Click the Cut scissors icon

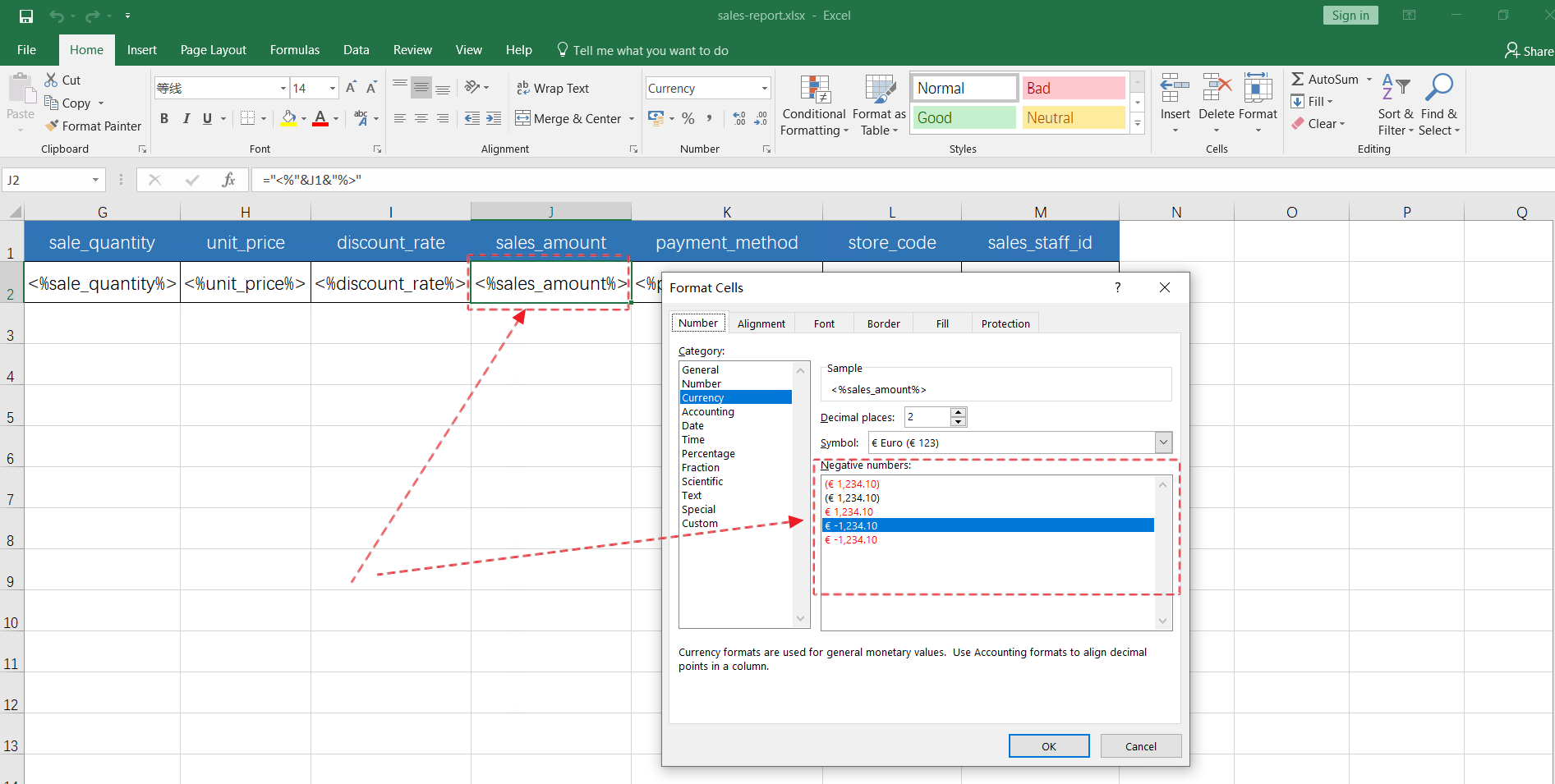(x=51, y=80)
